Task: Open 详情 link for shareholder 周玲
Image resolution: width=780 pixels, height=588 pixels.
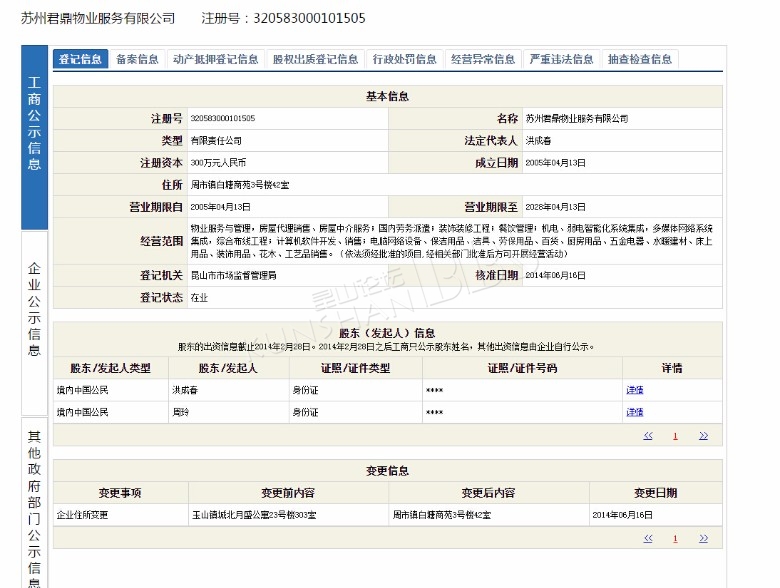Action: [635, 412]
